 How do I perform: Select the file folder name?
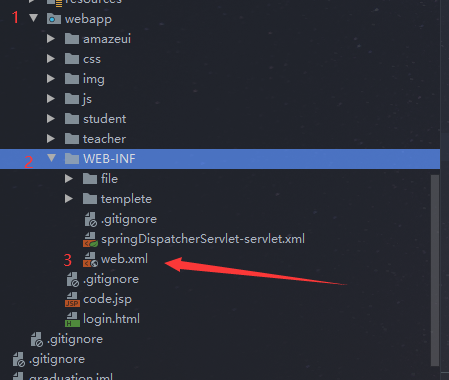(x=109, y=179)
